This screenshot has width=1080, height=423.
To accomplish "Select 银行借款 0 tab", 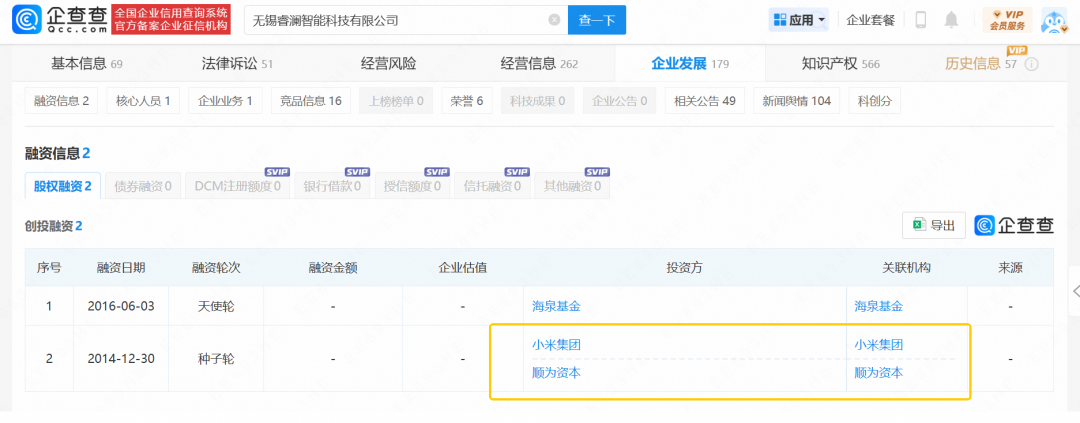I will (x=333, y=186).
